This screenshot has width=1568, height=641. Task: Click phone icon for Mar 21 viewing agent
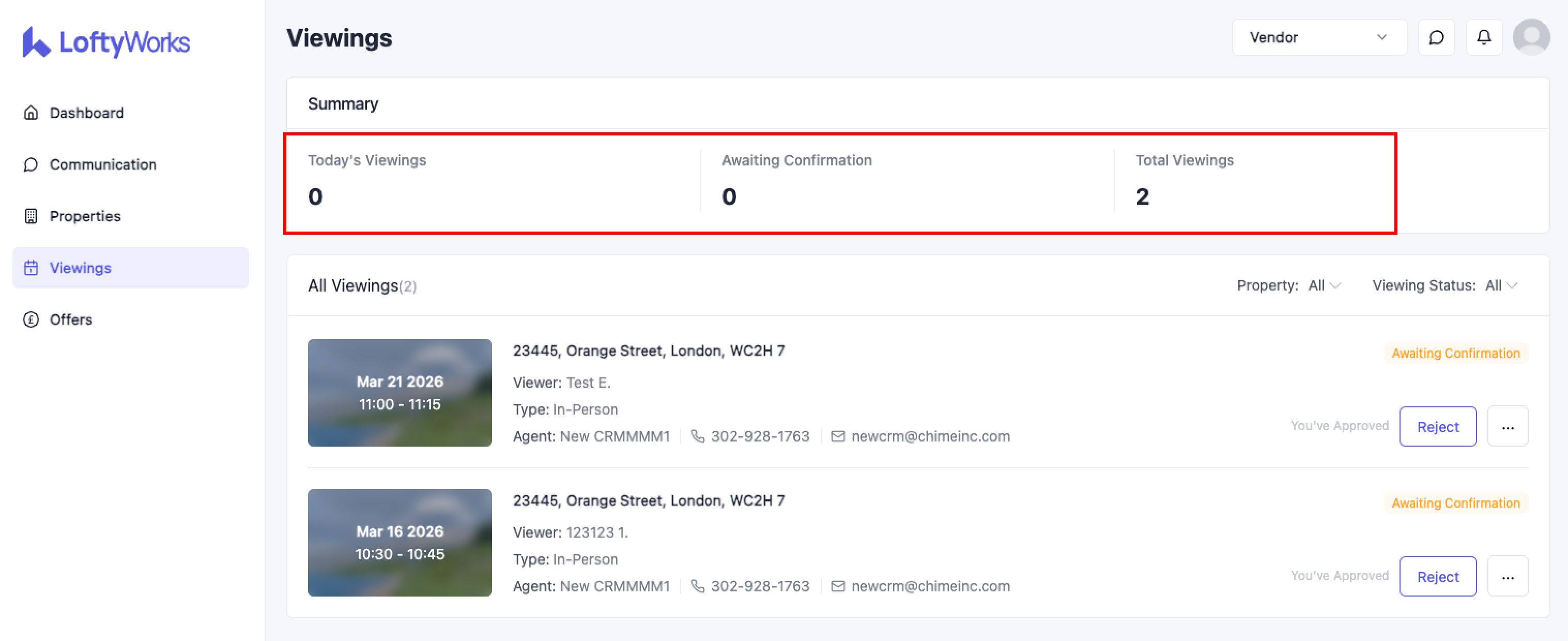pyautogui.click(x=698, y=436)
